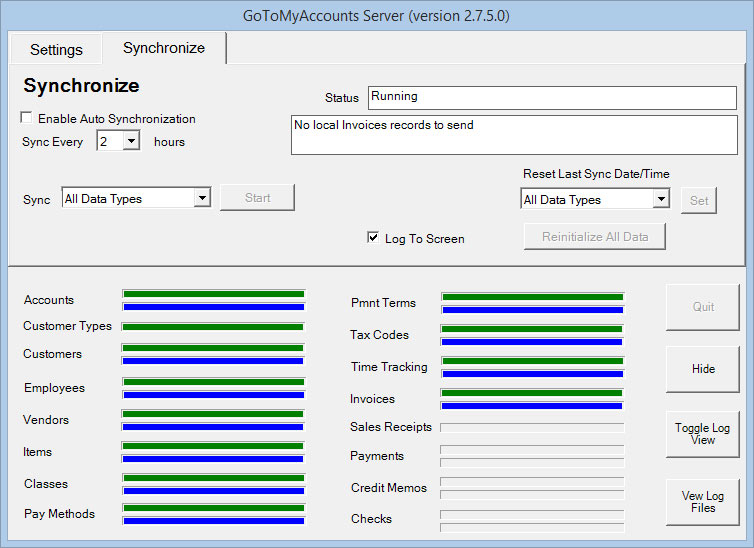Click the green Accounts progress bar
The height and width of the screenshot is (548, 754).
(x=214, y=294)
